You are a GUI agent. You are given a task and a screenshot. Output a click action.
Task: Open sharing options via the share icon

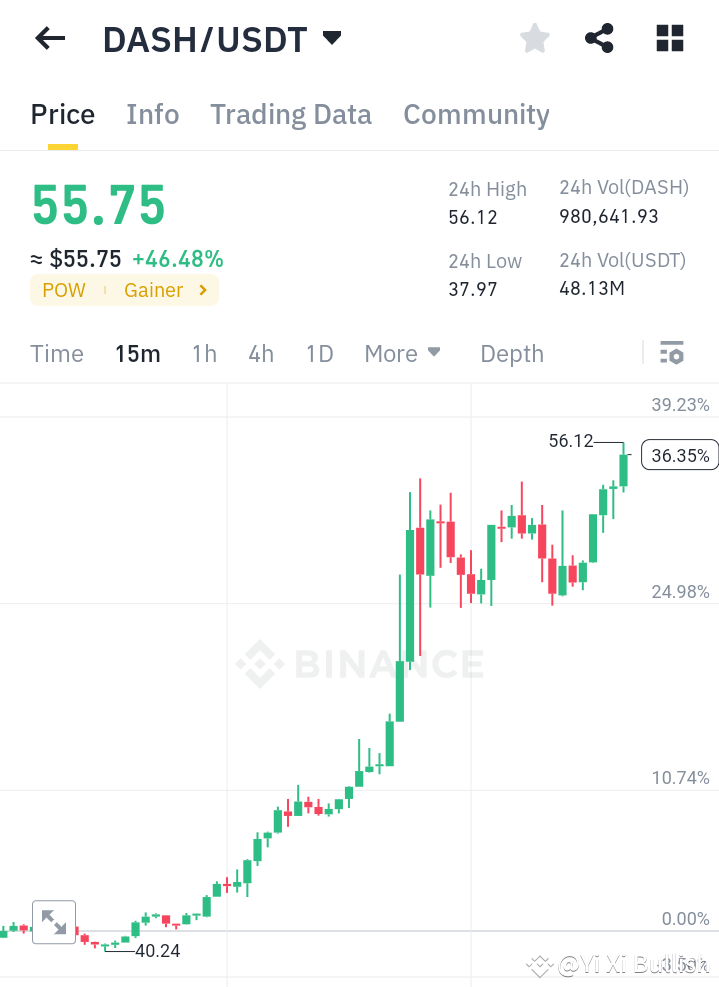pyautogui.click(x=599, y=37)
